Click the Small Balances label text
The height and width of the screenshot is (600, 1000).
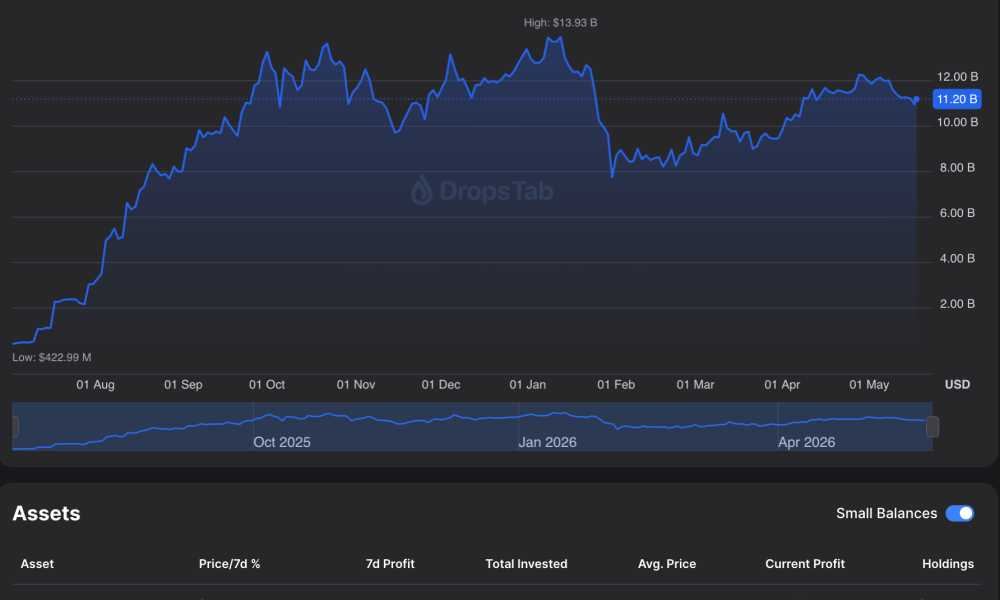[x=886, y=513]
